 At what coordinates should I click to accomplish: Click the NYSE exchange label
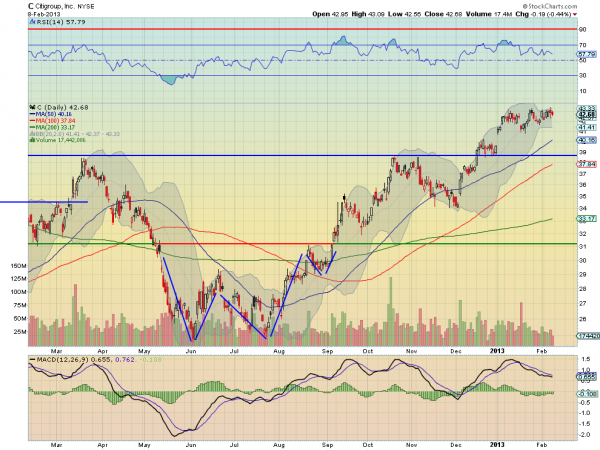(86, 7)
